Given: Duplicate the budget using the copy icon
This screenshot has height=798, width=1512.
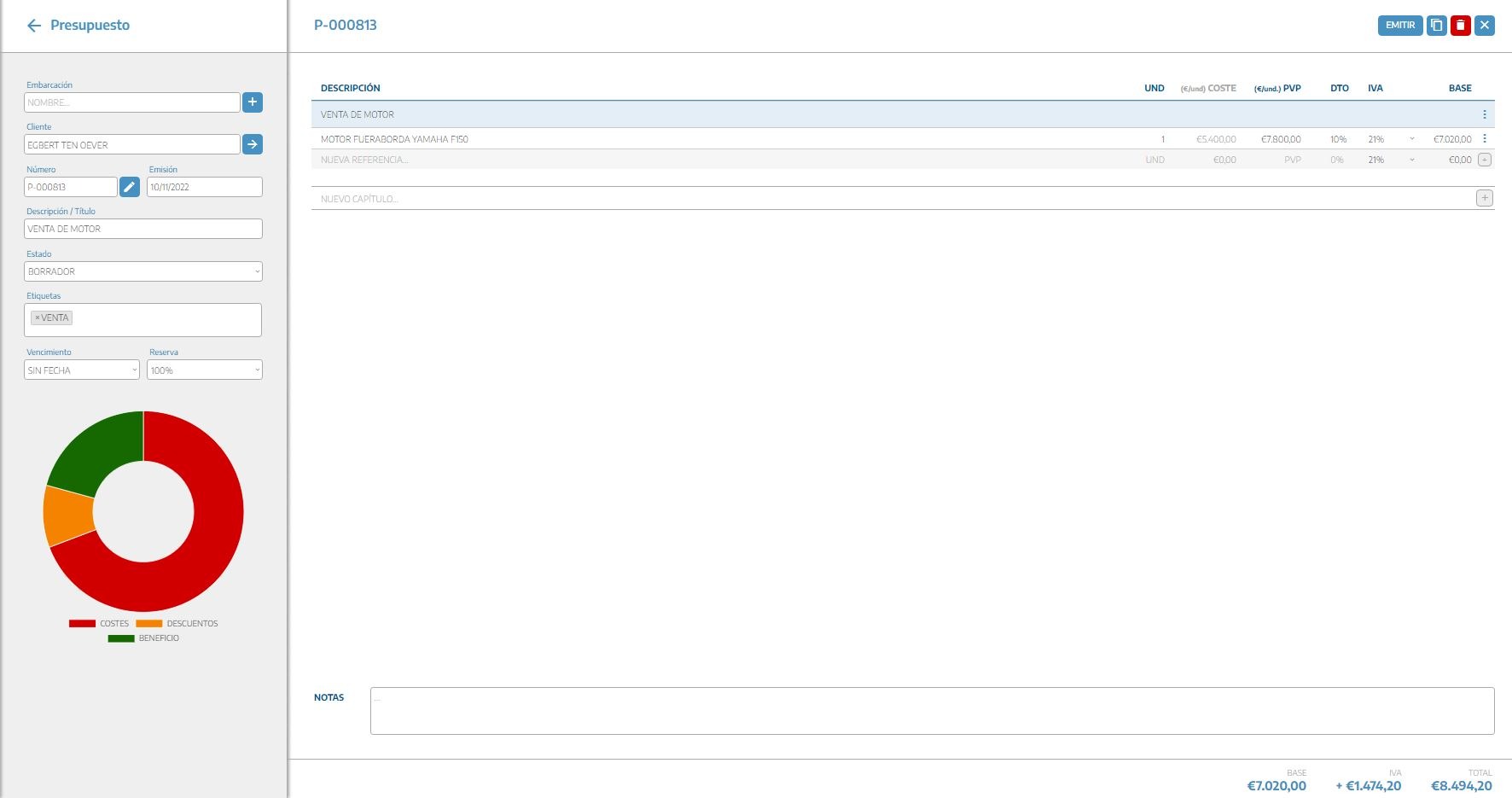Looking at the screenshot, I should click(x=1437, y=26).
